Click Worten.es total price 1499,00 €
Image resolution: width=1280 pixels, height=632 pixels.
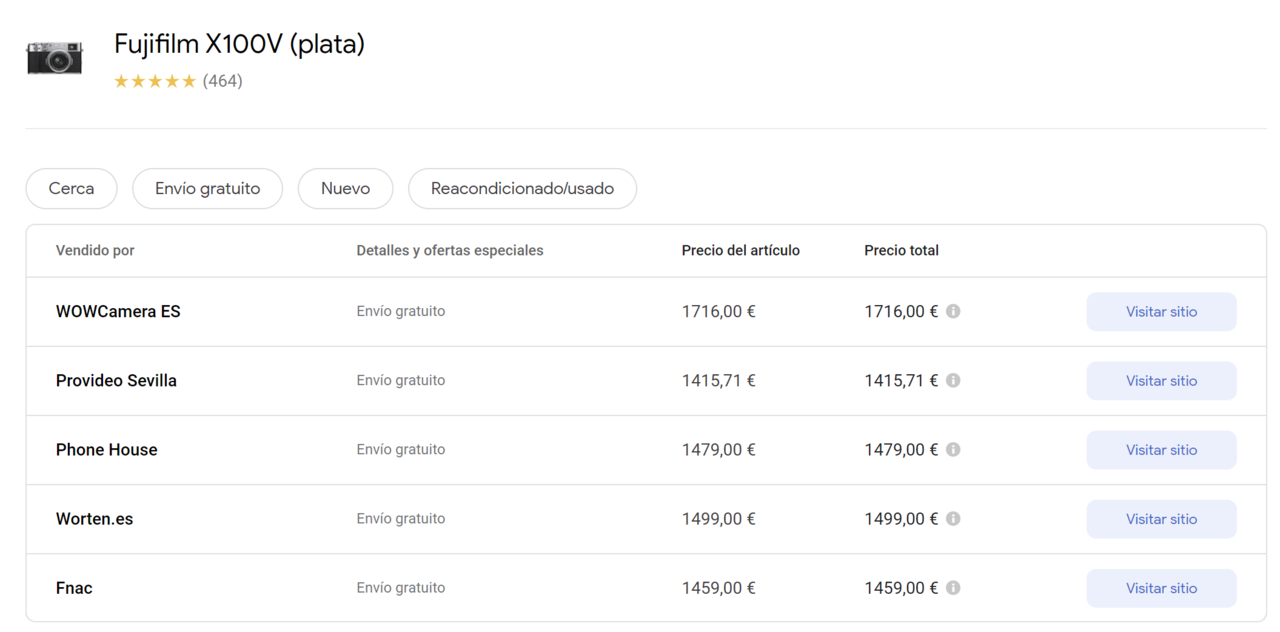click(902, 518)
